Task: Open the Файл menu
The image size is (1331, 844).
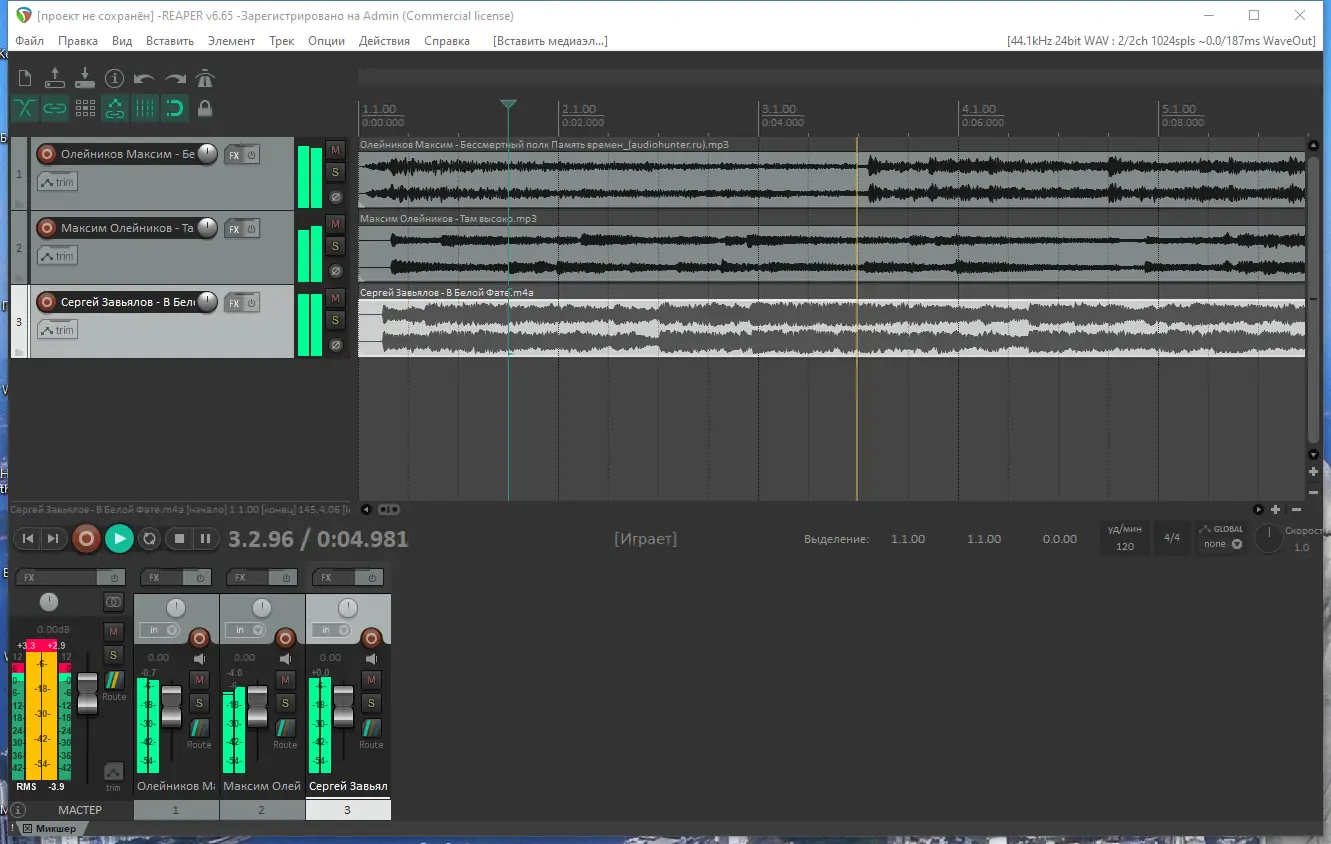Action: click(30, 41)
